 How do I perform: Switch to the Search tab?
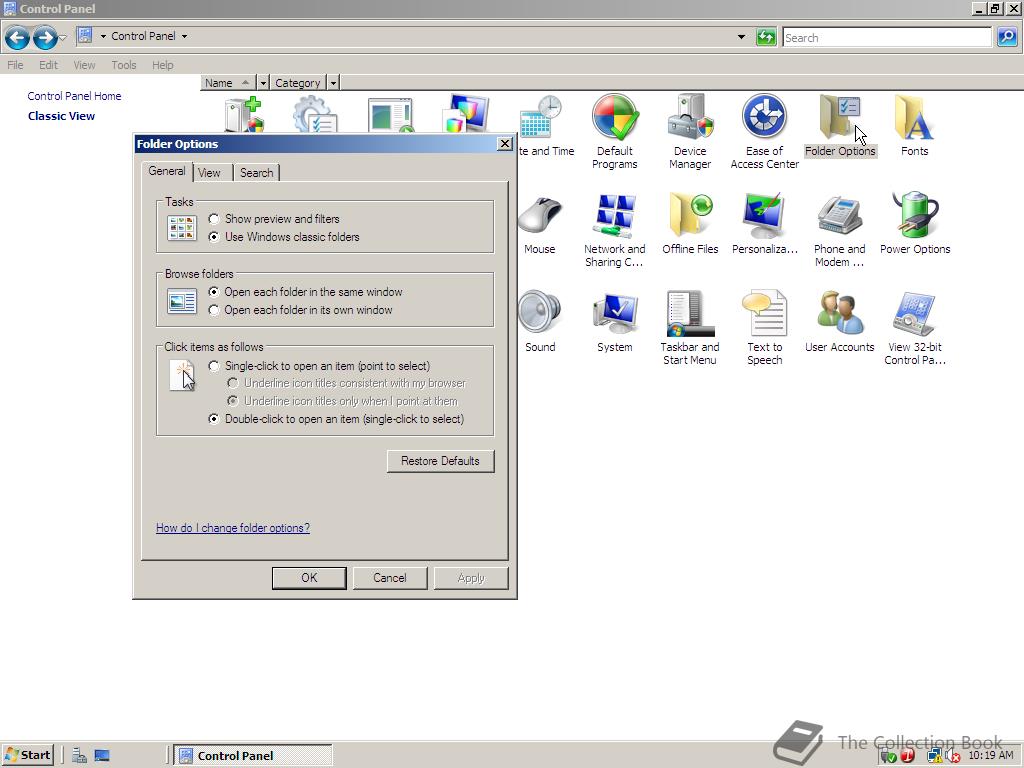[257, 173]
